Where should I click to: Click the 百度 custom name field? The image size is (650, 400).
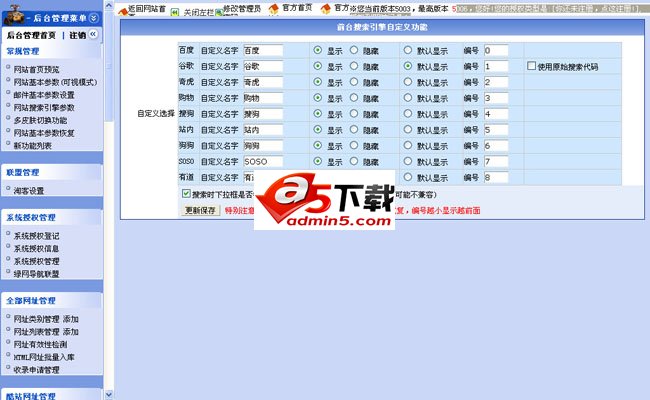263,50
